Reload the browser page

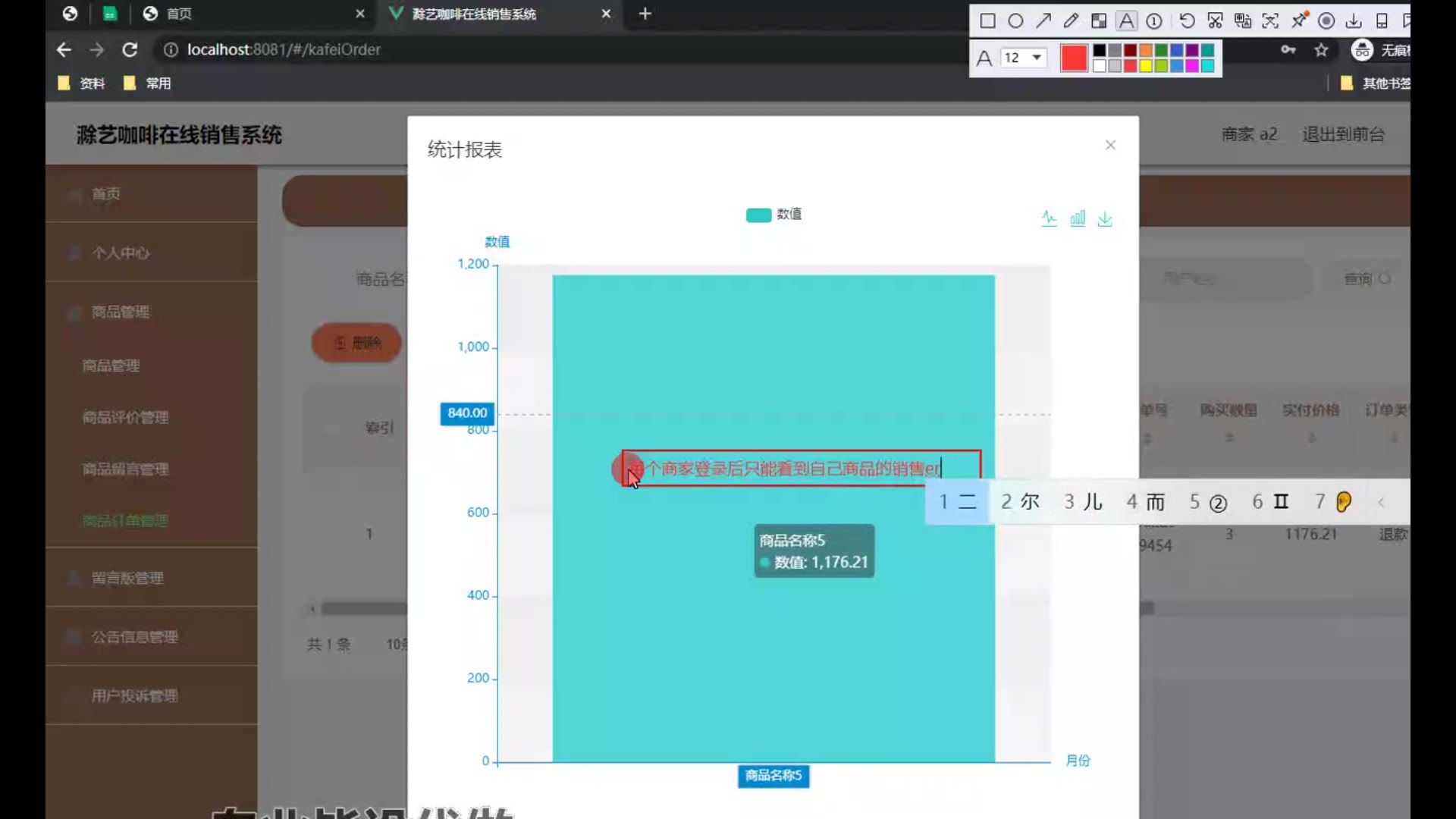[130, 50]
